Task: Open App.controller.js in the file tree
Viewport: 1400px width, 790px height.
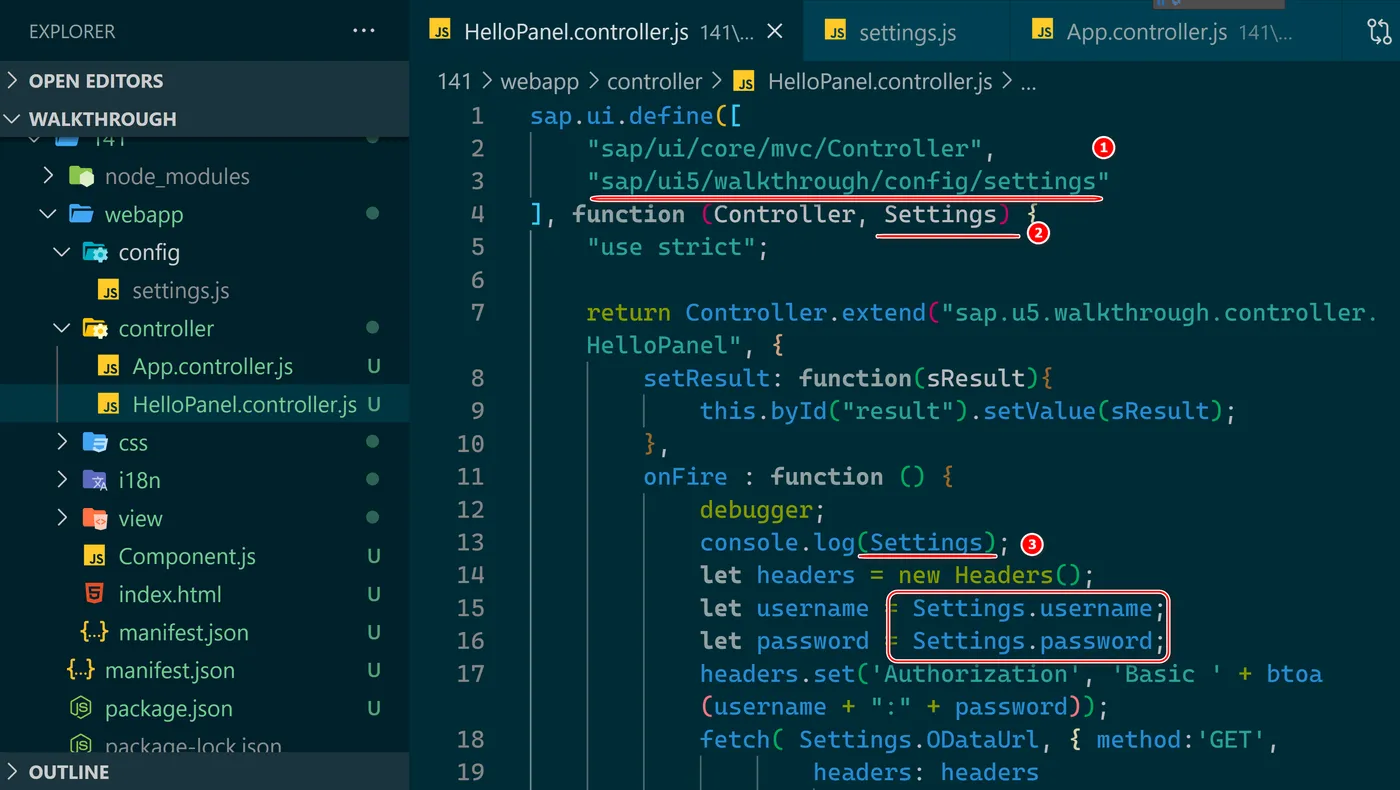Action: pyautogui.click(x=213, y=367)
